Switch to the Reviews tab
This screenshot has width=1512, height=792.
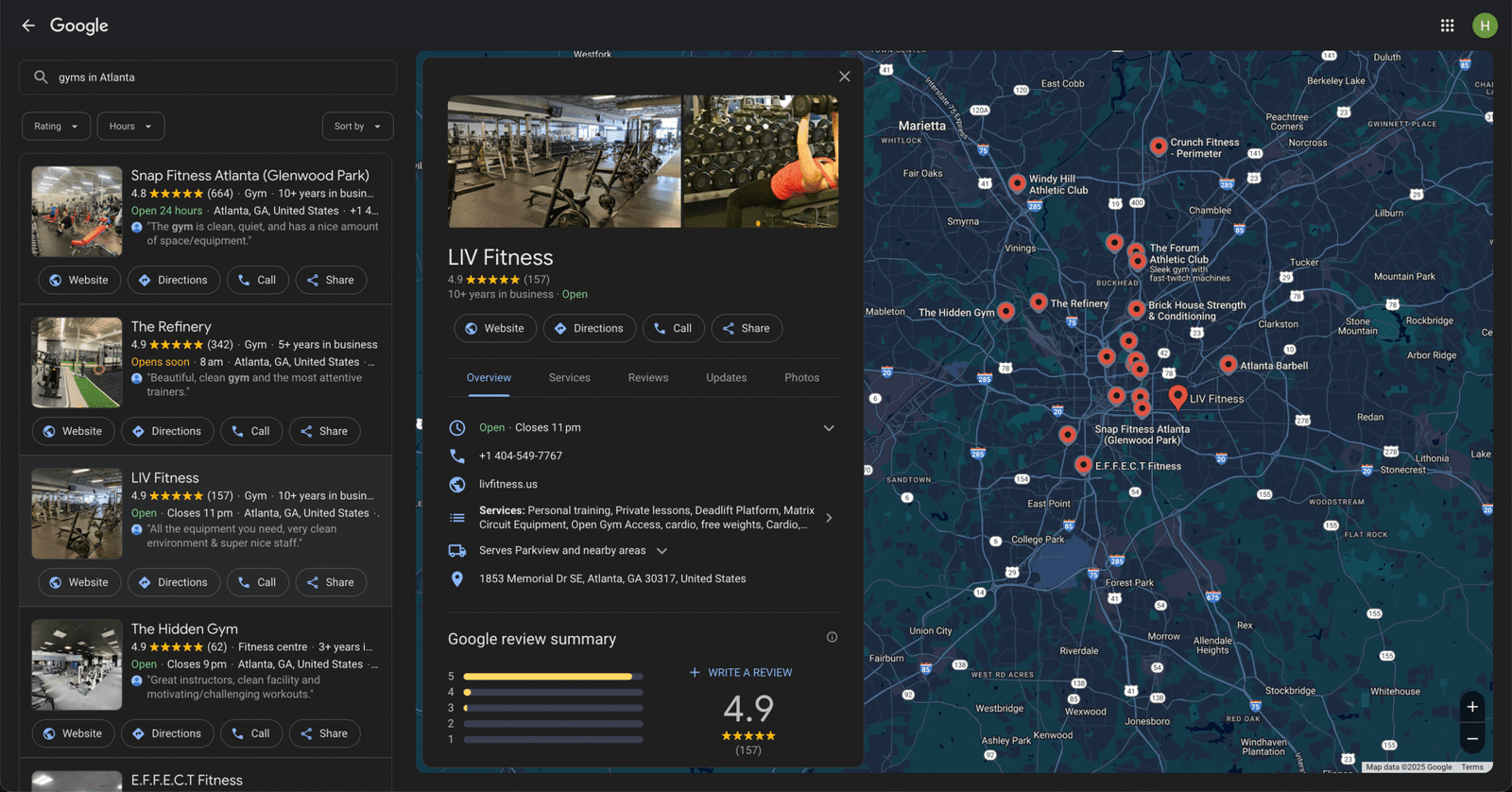coord(648,378)
